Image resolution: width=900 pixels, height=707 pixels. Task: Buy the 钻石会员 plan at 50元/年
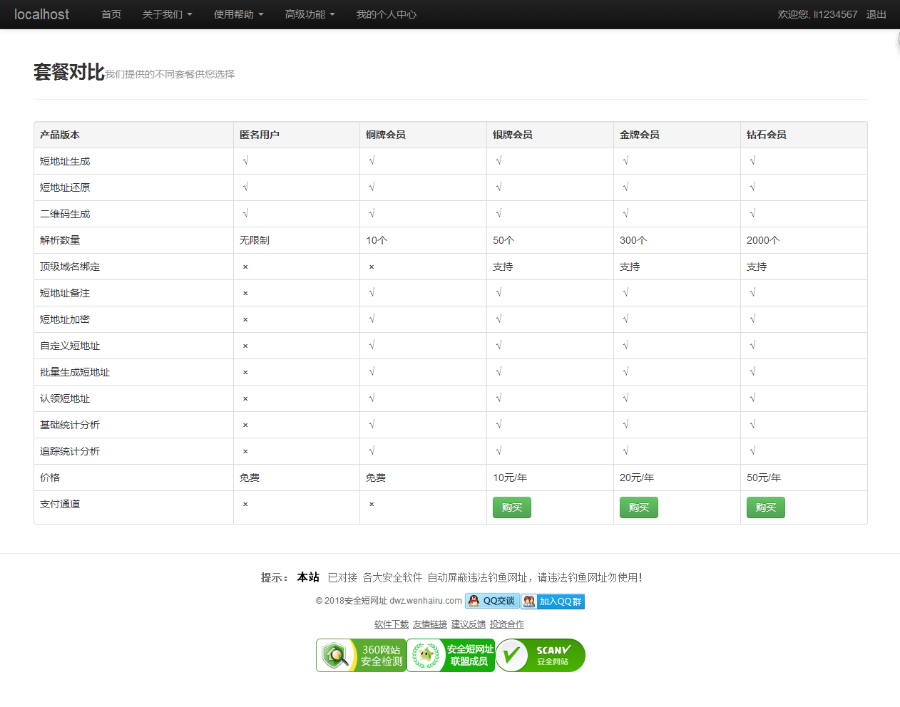[765, 507]
